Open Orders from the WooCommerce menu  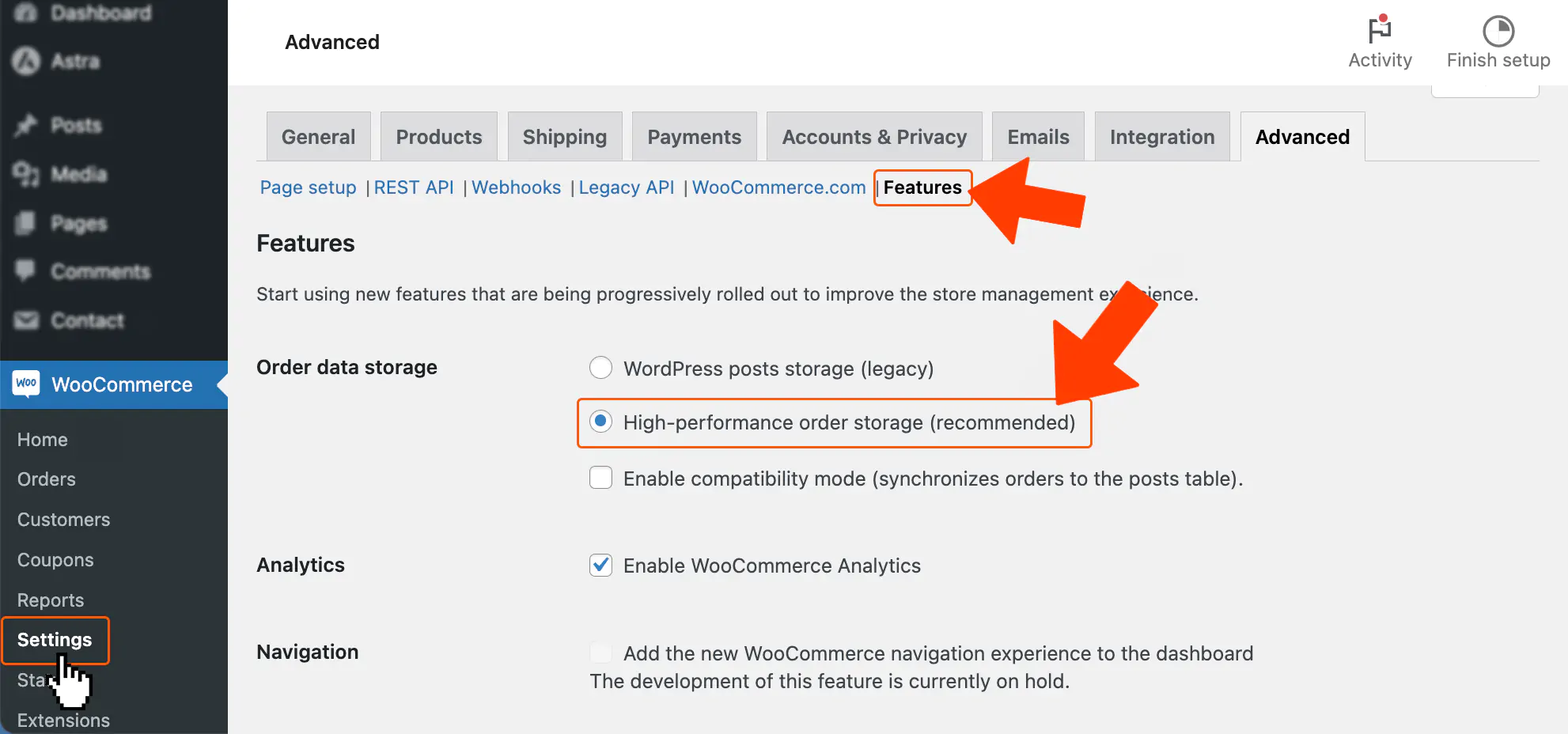click(x=45, y=479)
